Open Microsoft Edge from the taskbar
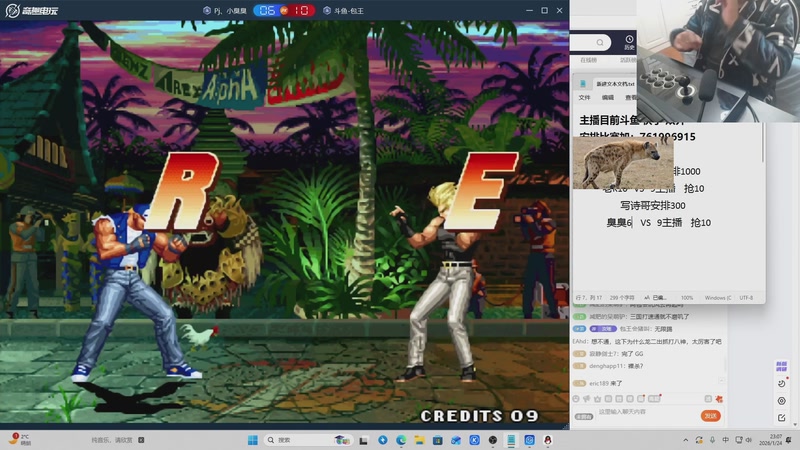800x450 pixels. point(401,440)
